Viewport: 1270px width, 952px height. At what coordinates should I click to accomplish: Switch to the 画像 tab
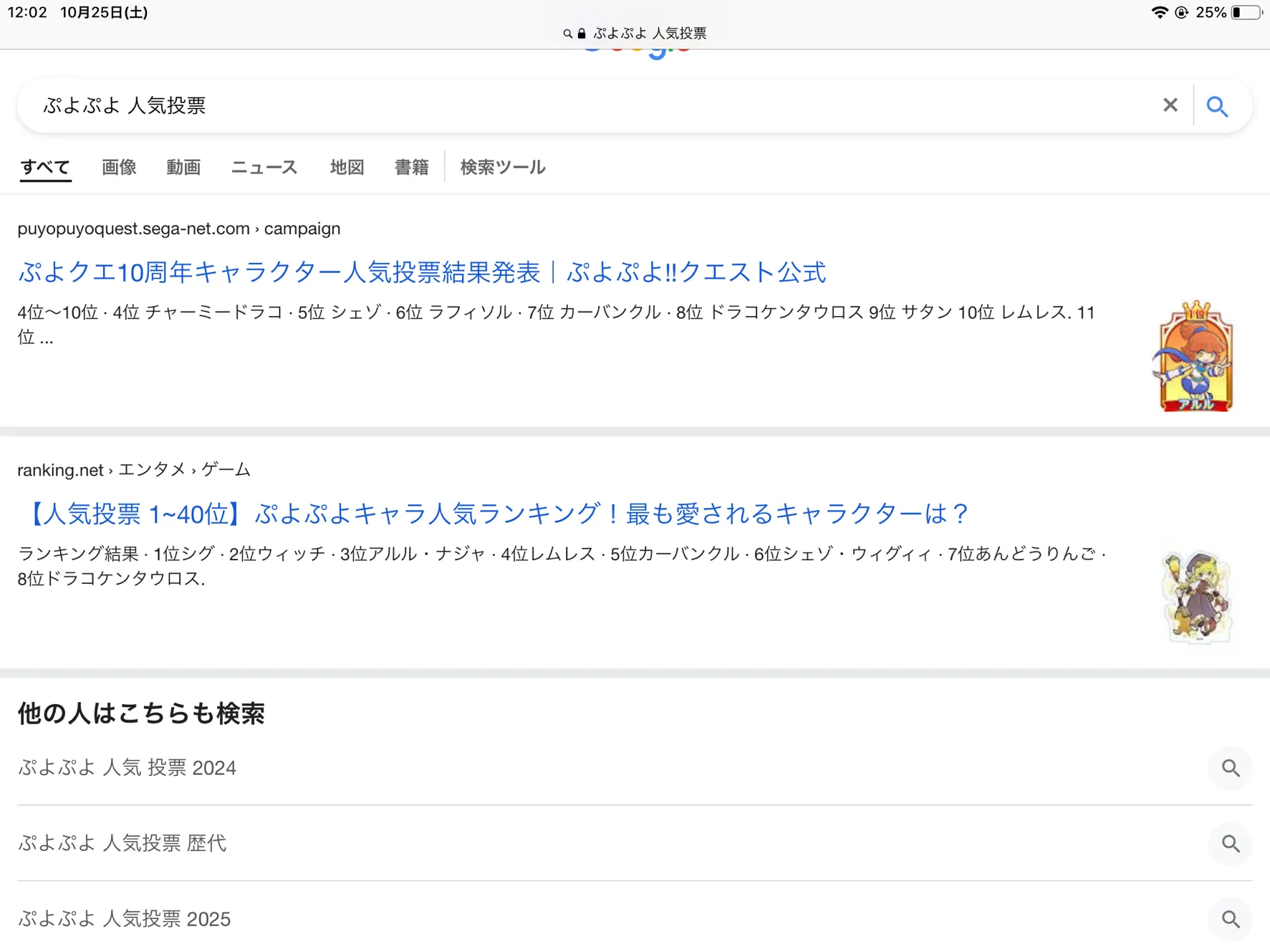coord(119,167)
